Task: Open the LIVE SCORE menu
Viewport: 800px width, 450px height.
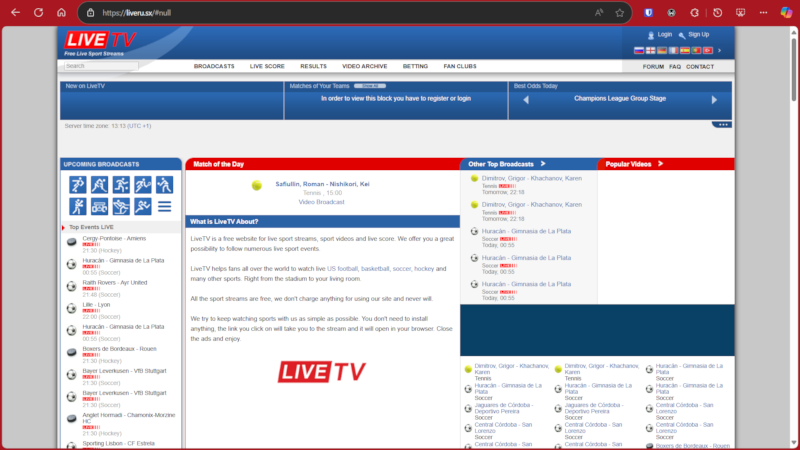Action: (x=267, y=66)
